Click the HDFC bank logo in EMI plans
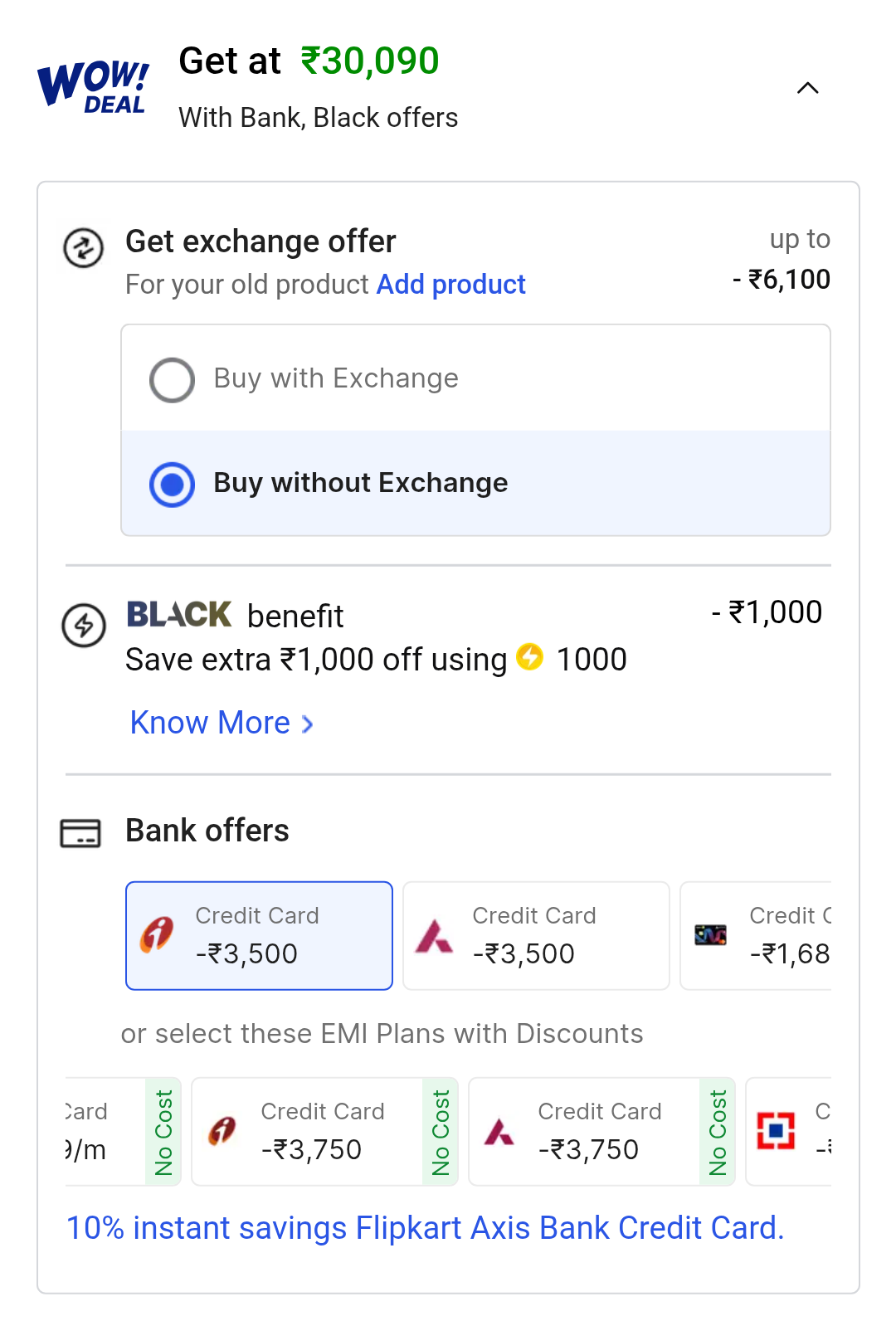 [776, 1130]
